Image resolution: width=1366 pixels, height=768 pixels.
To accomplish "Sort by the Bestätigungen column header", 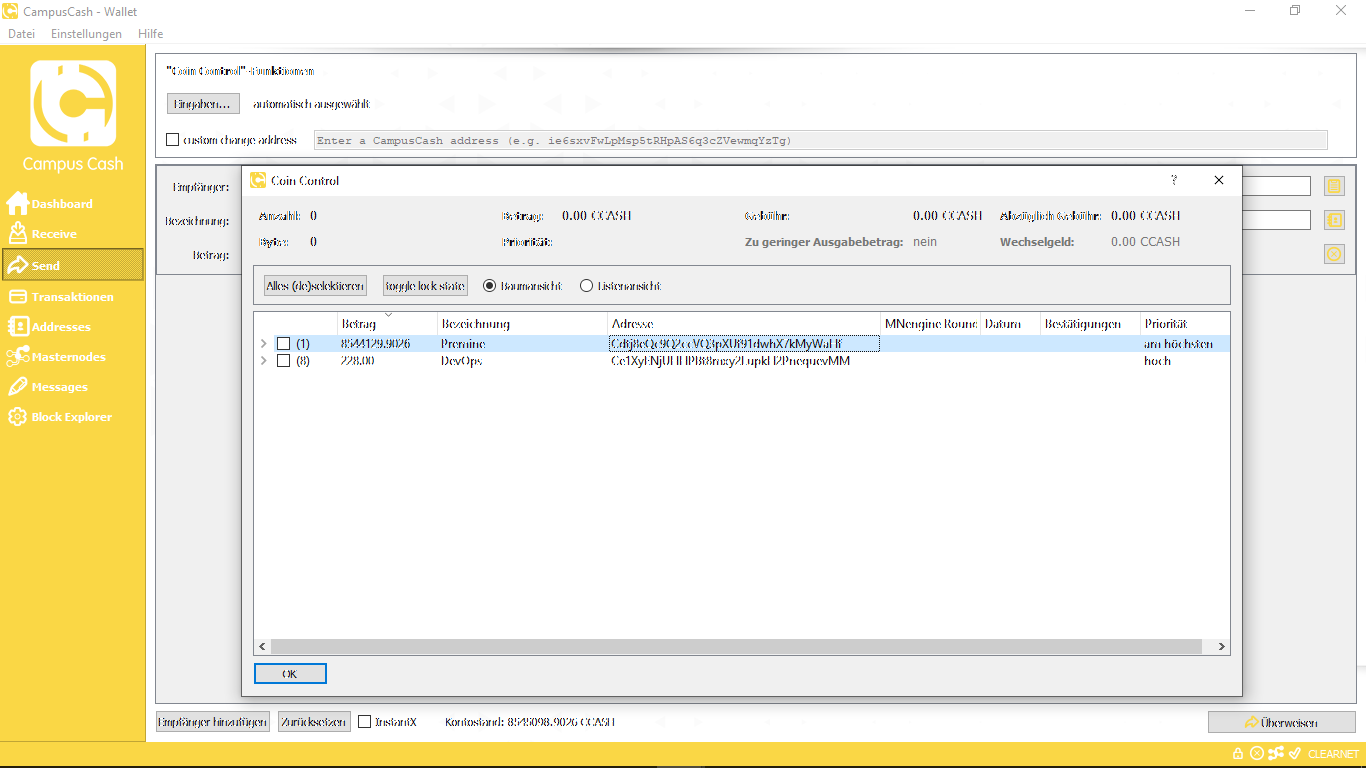I will (x=1089, y=324).
